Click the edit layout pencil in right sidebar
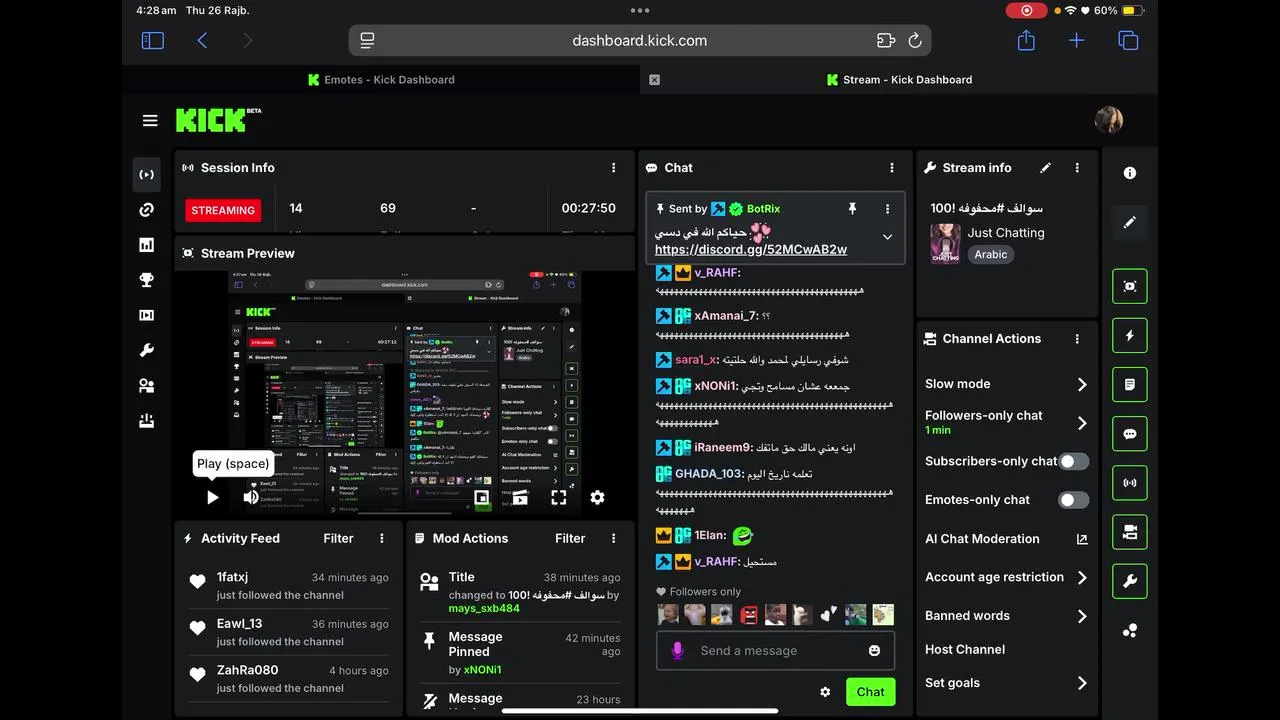The height and width of the screenshot is (720, 1280). 1130,222
